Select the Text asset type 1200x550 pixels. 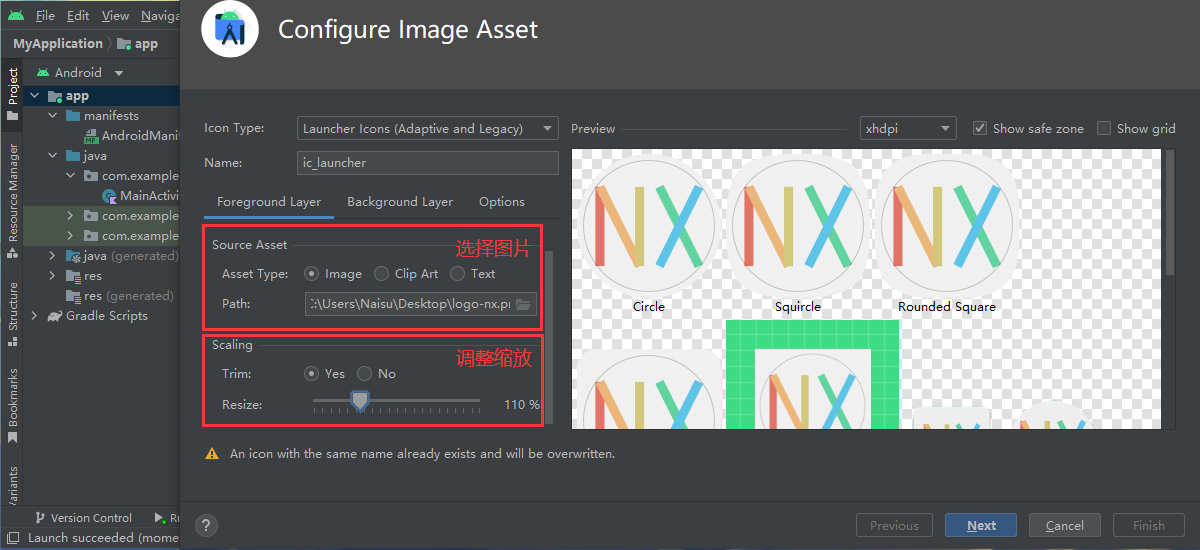tap(458, 274)
